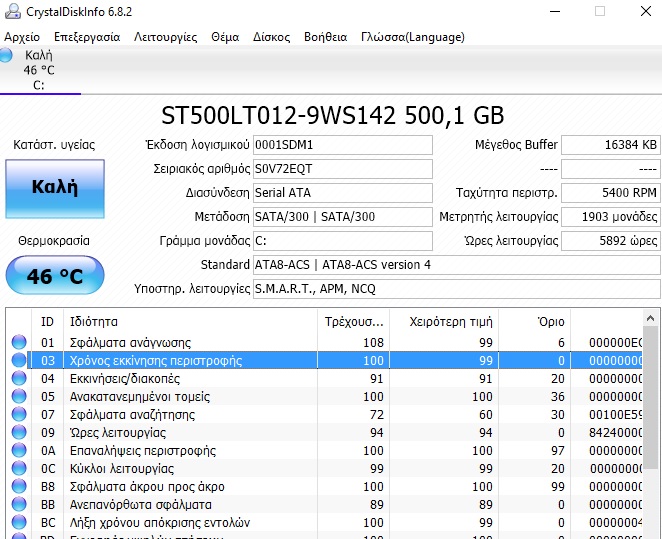Click the 46 °C temperature button

coord(55,275)
